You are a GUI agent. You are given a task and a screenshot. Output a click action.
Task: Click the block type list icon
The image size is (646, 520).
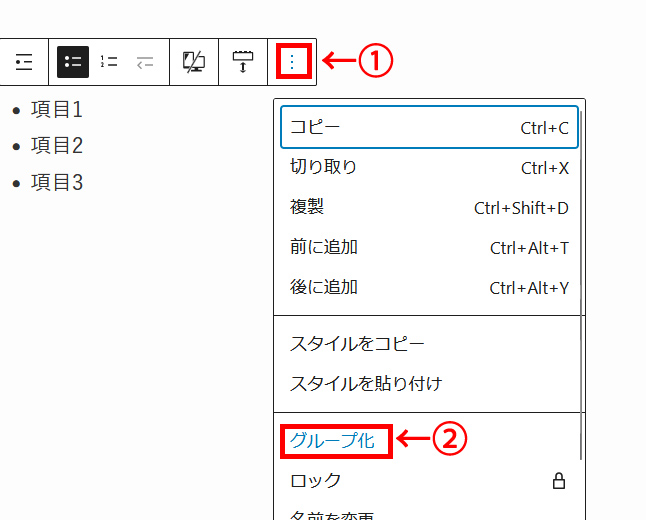pos(24,61)
